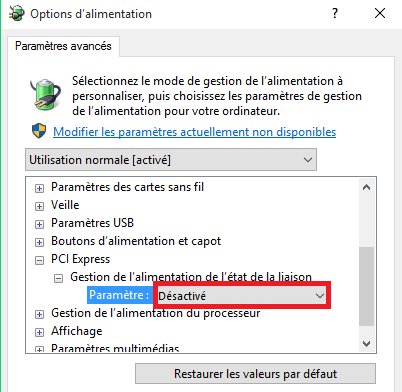Click Modifier les paramètres actuellement non disponibles

195,132
